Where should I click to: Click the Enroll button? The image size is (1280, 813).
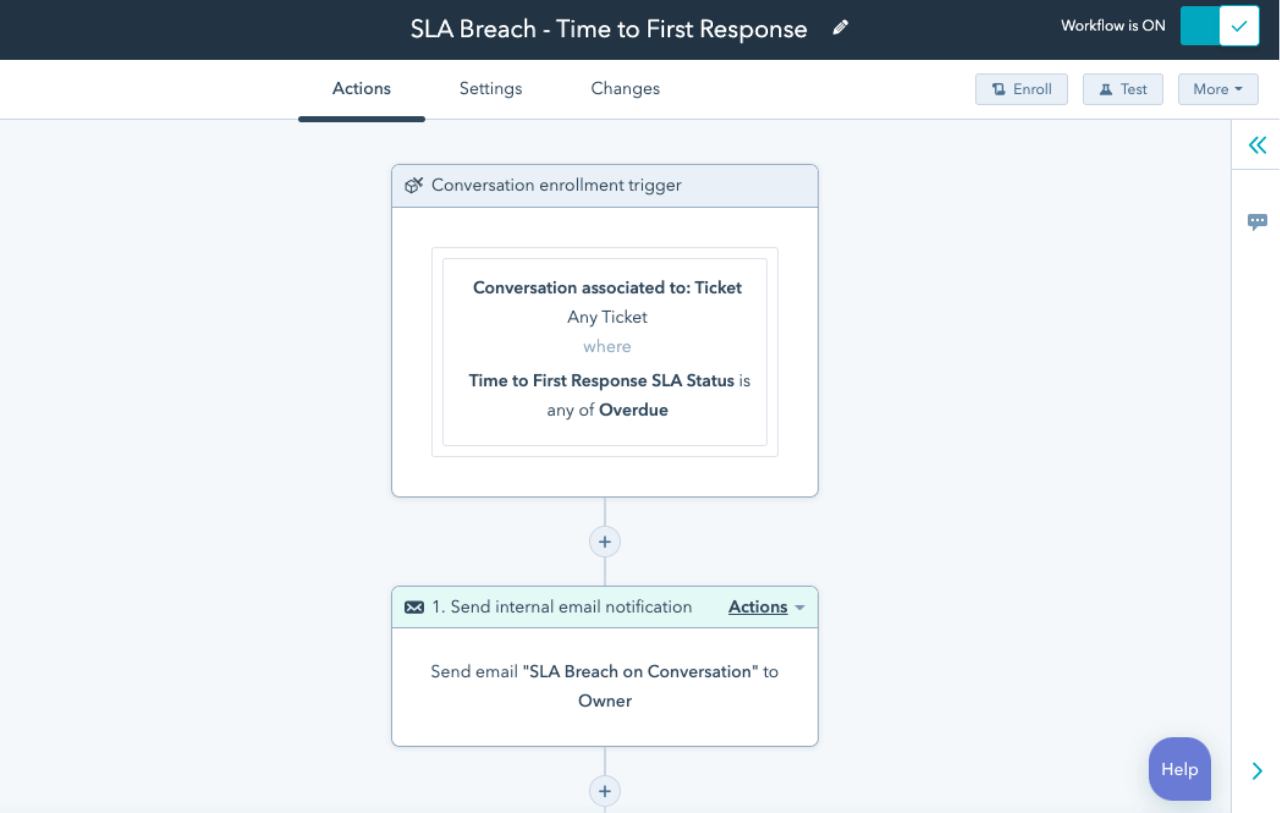pyautogui.click(x=1021, y=89)
